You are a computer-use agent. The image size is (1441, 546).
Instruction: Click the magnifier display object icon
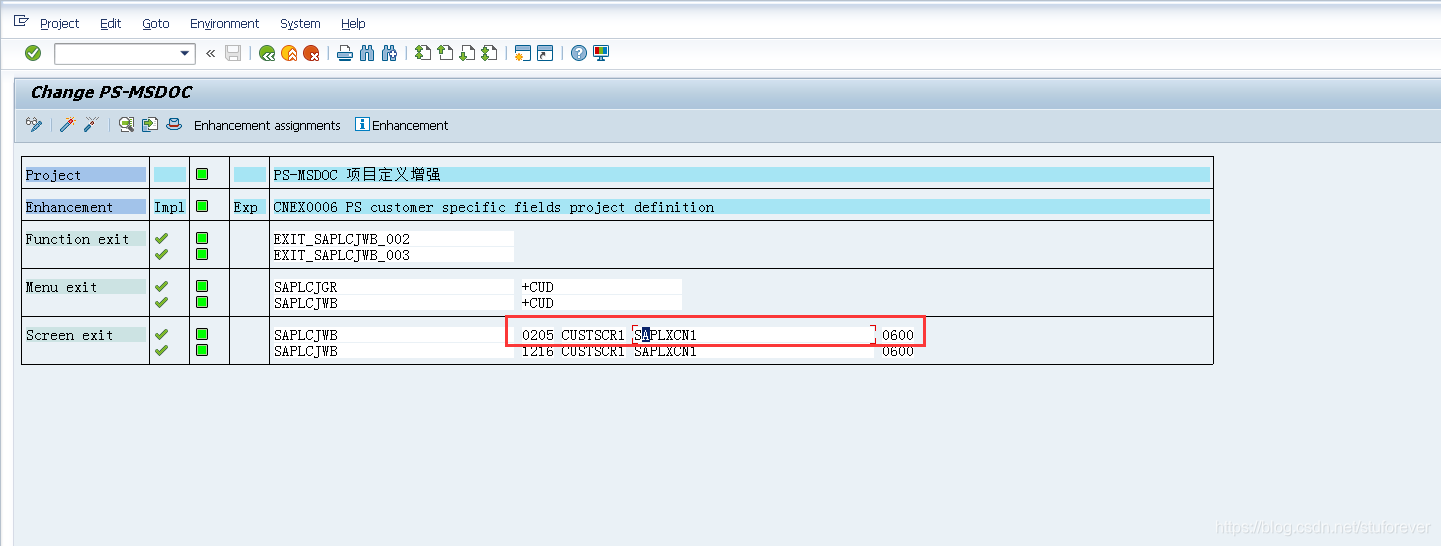(126, 124)
